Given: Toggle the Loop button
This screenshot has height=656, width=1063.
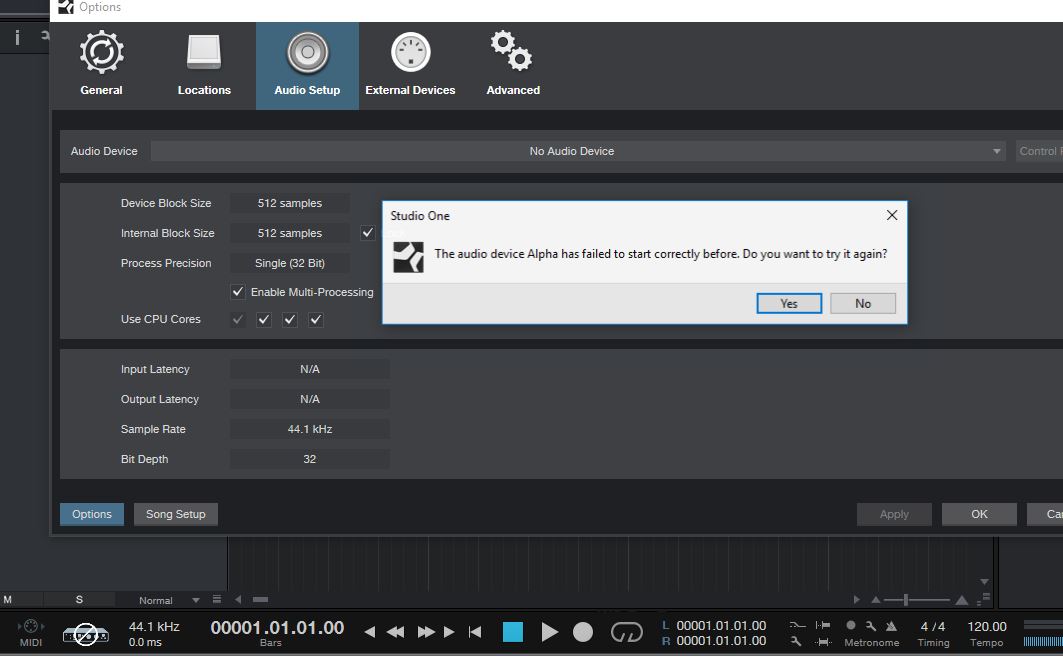Looking at the screenshot, I should pos(626,632).
